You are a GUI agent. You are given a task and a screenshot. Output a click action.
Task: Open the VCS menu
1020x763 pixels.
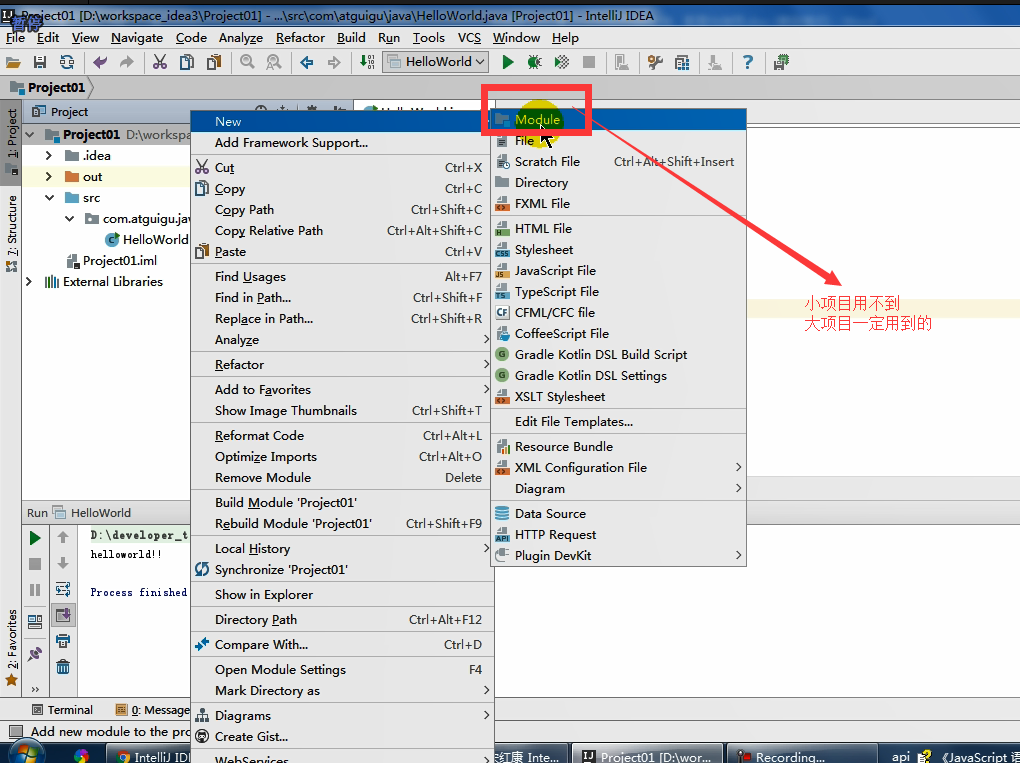[469, 38]
